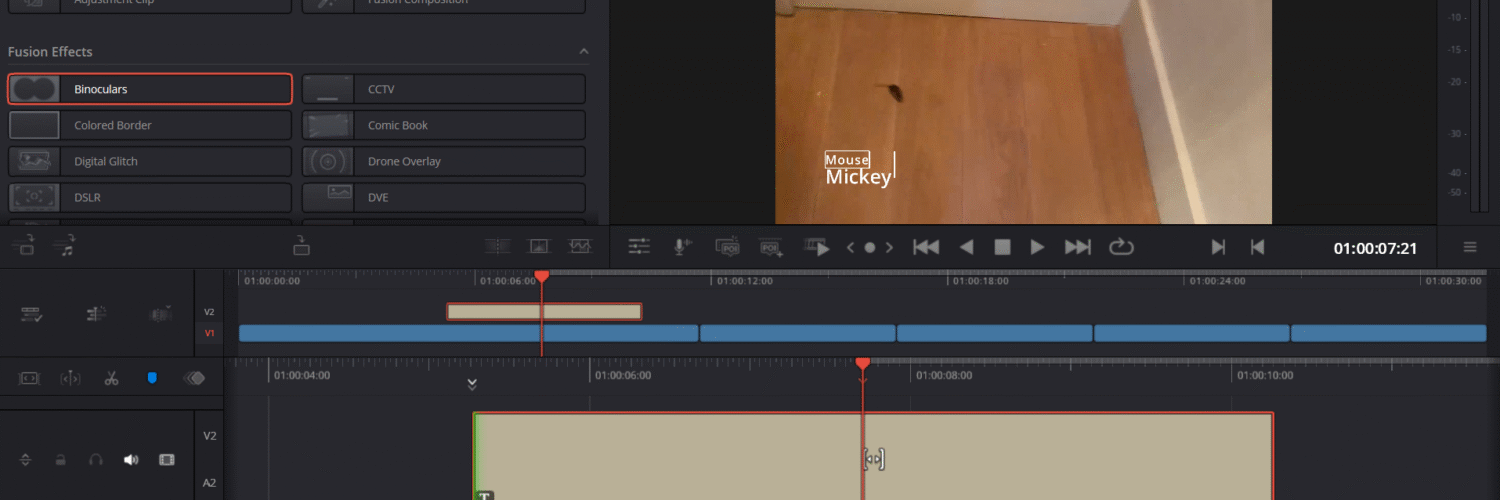1500x500 pixels.
Task: Click the Mickey title text in the viewer
Action: pyautogui.click(x=858, y=177)
